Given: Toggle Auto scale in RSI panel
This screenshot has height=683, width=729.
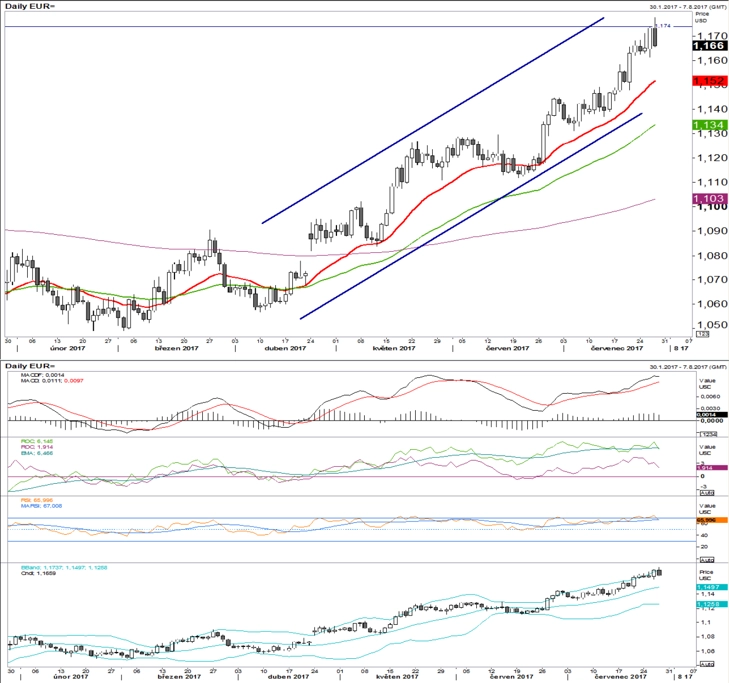Looking at the screenshot, I should pyautogui.click(x=707, y=560).
